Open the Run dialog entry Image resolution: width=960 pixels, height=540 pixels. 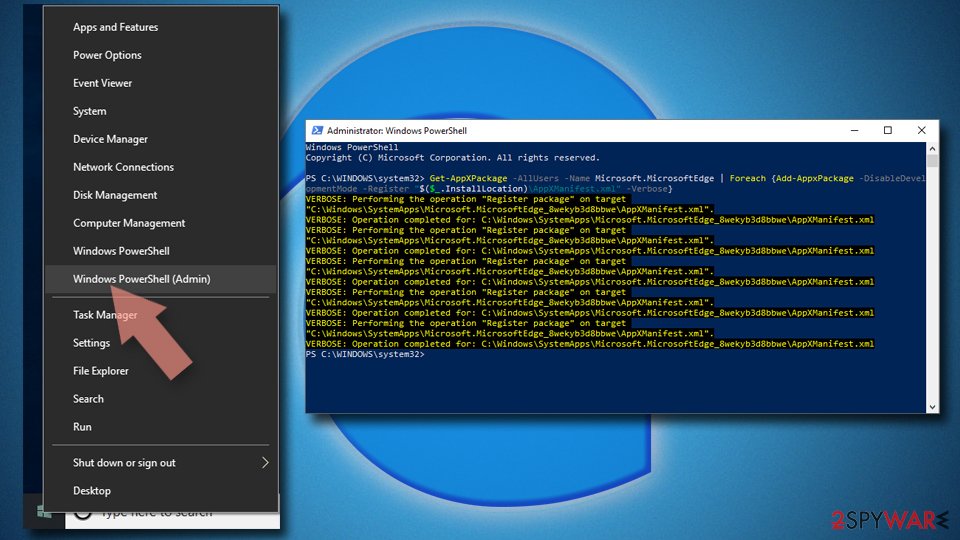[x=82, y=427]
